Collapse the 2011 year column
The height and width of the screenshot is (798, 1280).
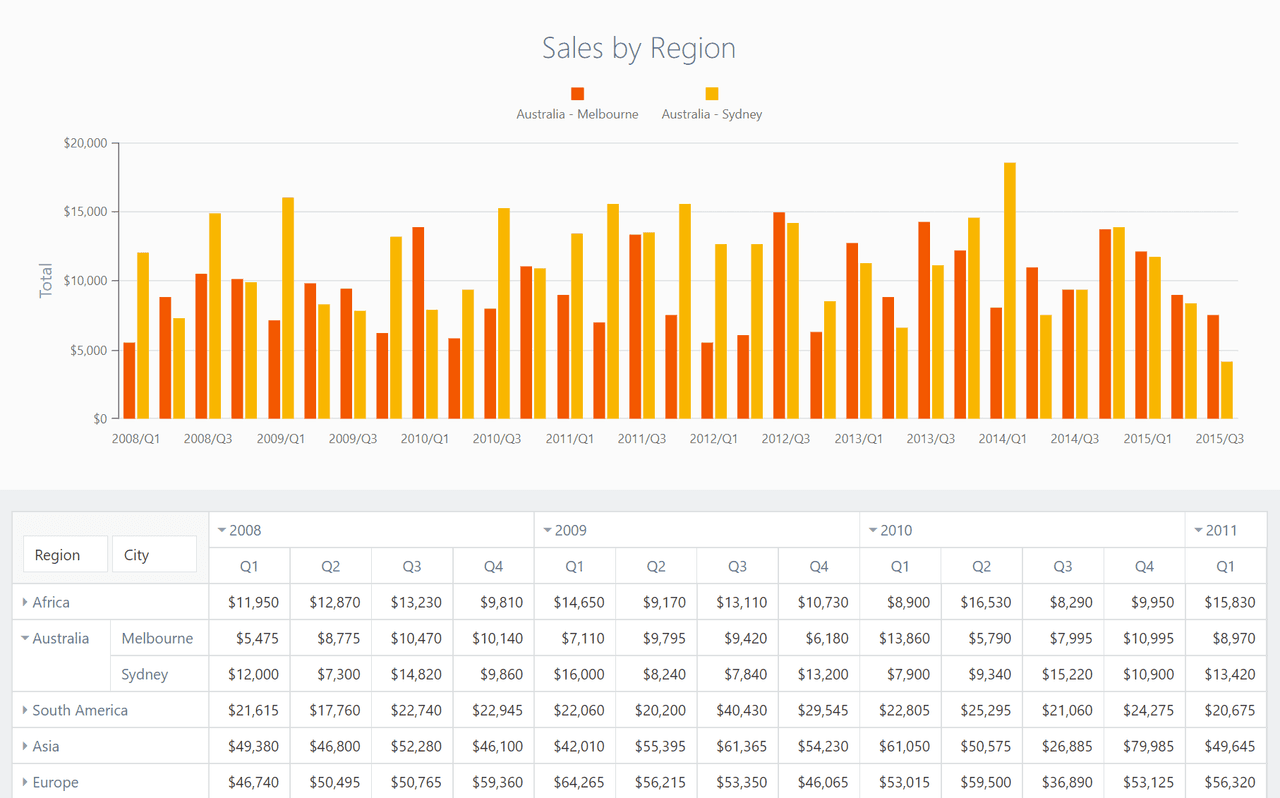pos(1198,530)
